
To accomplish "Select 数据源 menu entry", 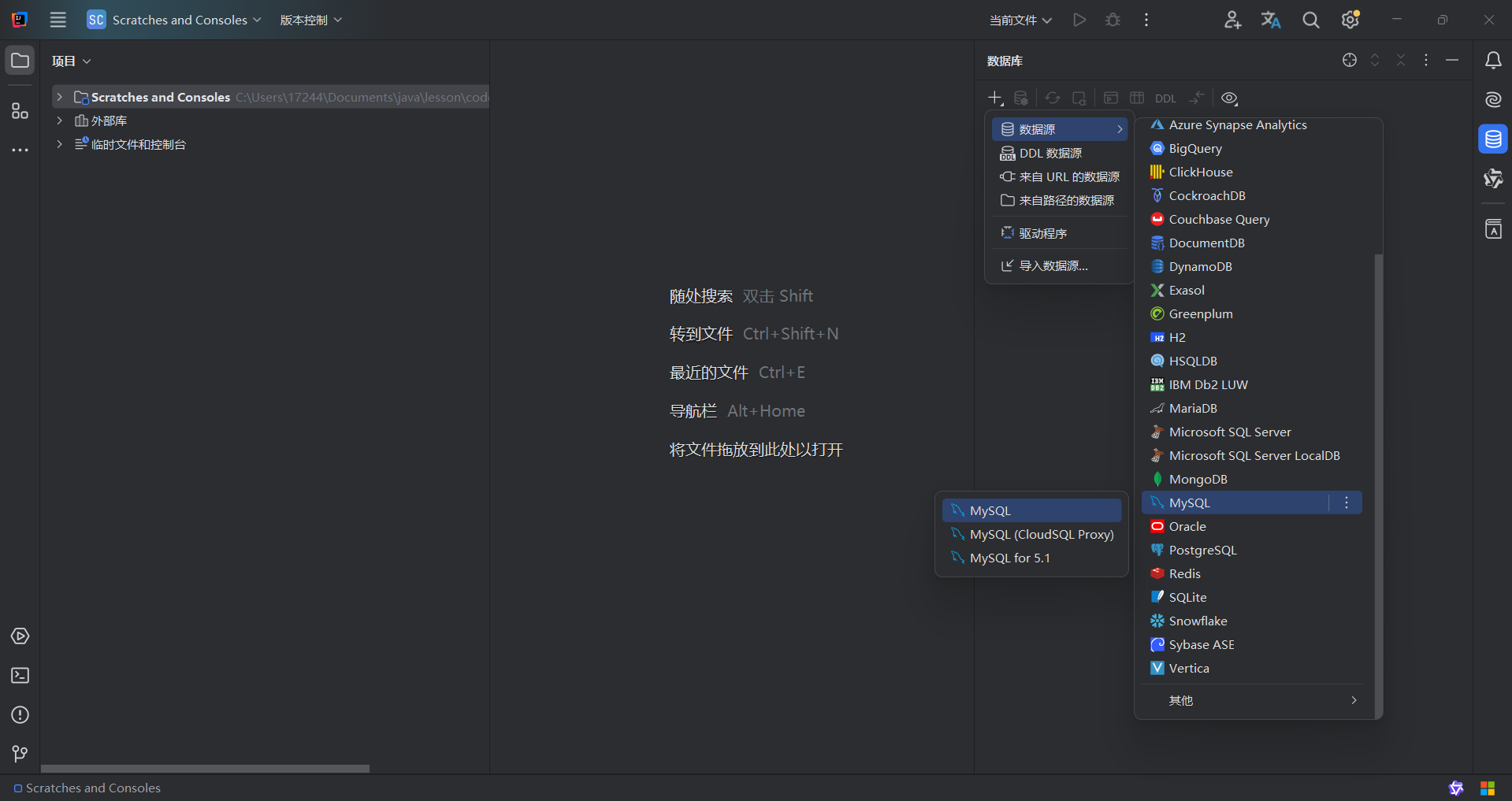I will pos(1061,129).
